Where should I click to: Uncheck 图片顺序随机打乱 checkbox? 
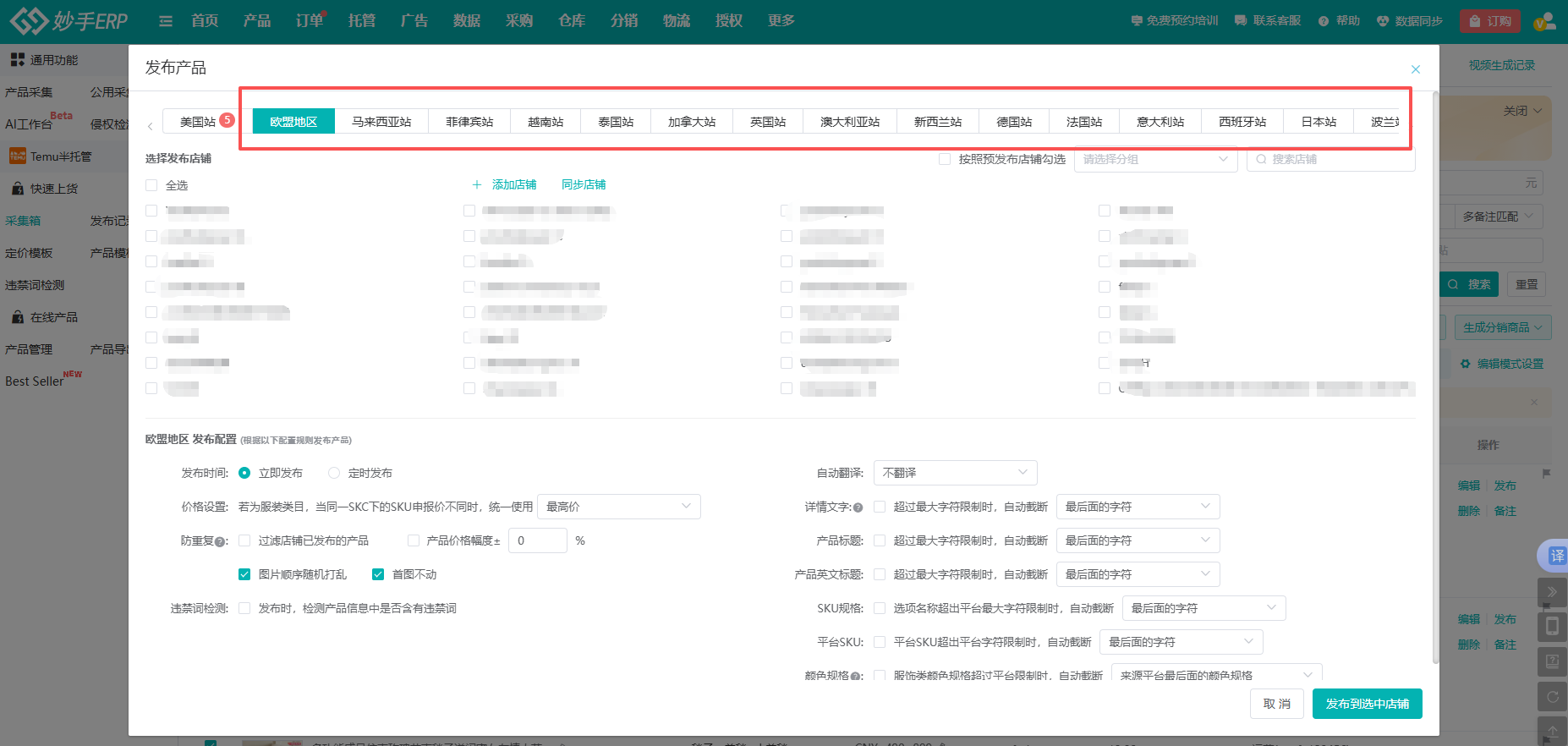244,574
